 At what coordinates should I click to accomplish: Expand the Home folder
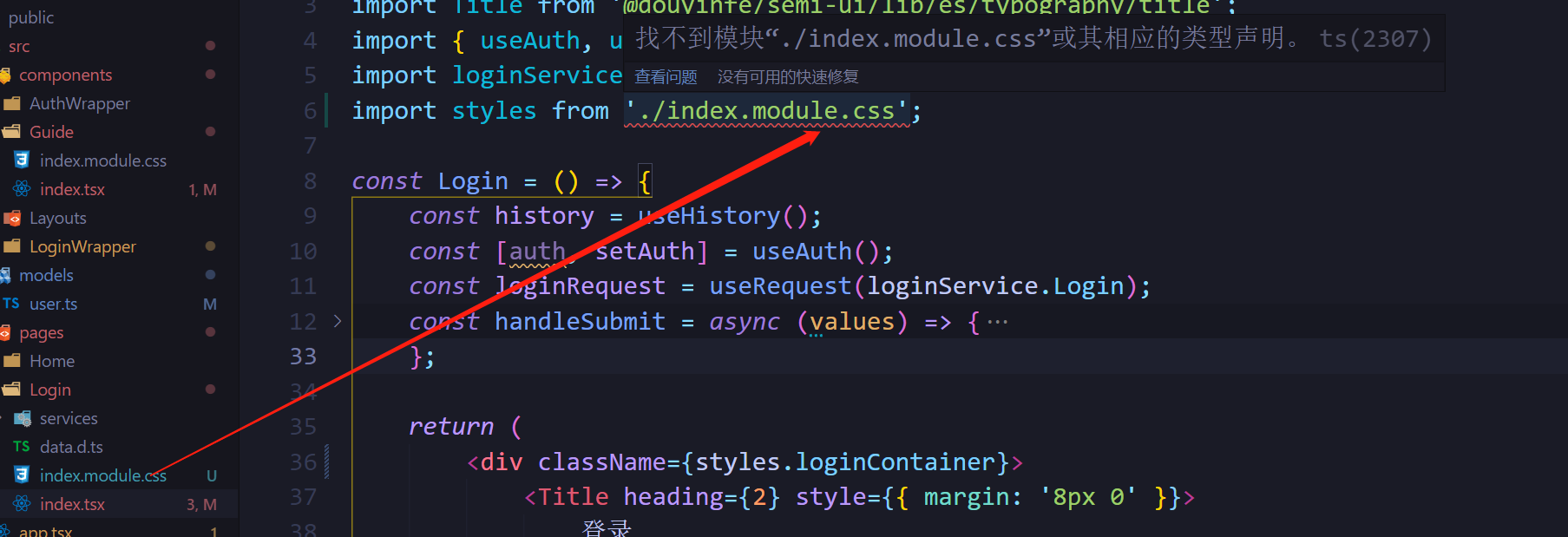[x=52, y=361]
